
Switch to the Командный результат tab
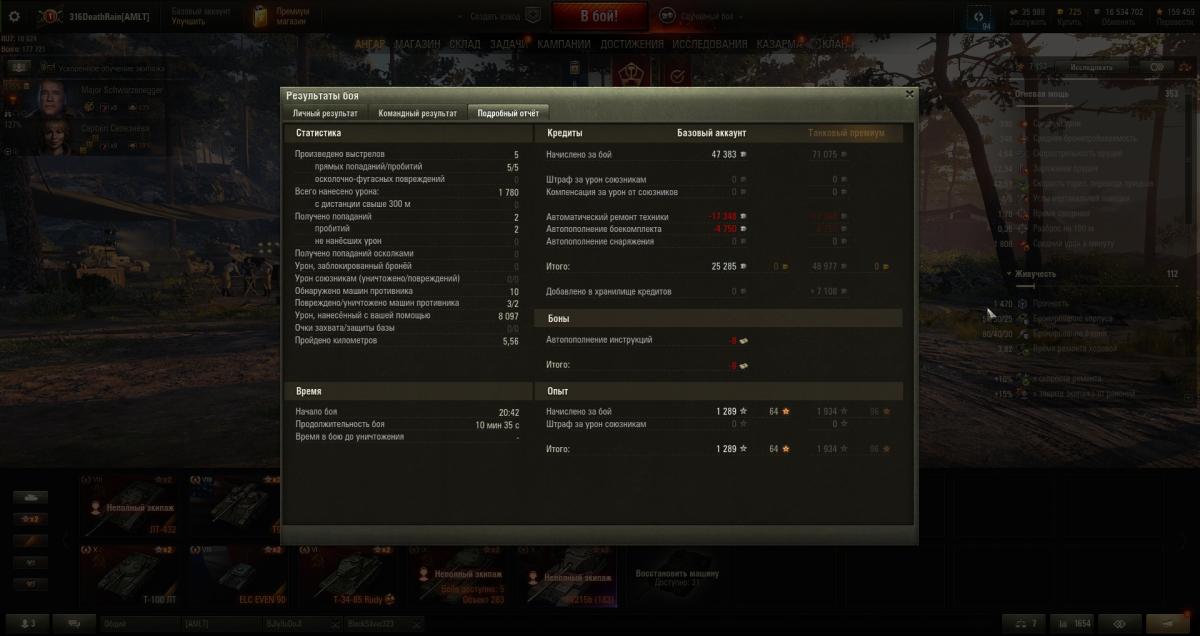pyautogui.click(x=418, y=113)
